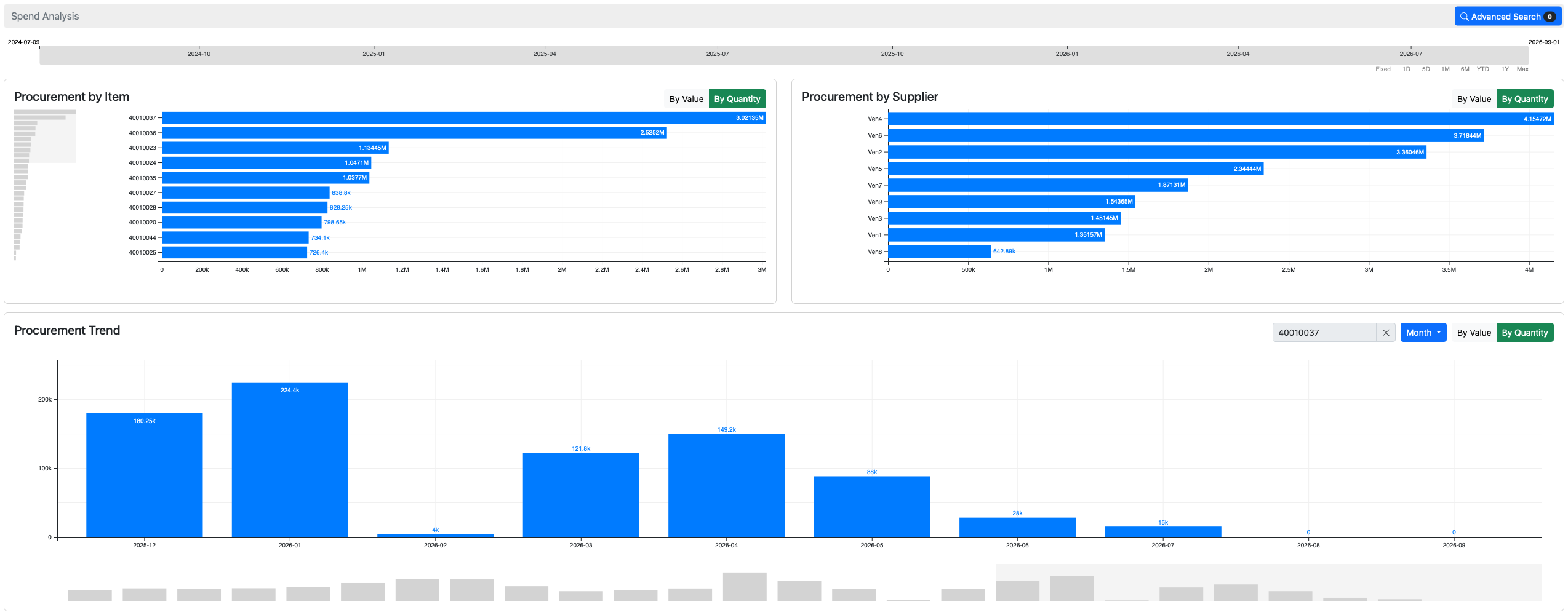1568x615 pixels.
Task: Click the Procurement Trend heading
Action: coord(67,331)
